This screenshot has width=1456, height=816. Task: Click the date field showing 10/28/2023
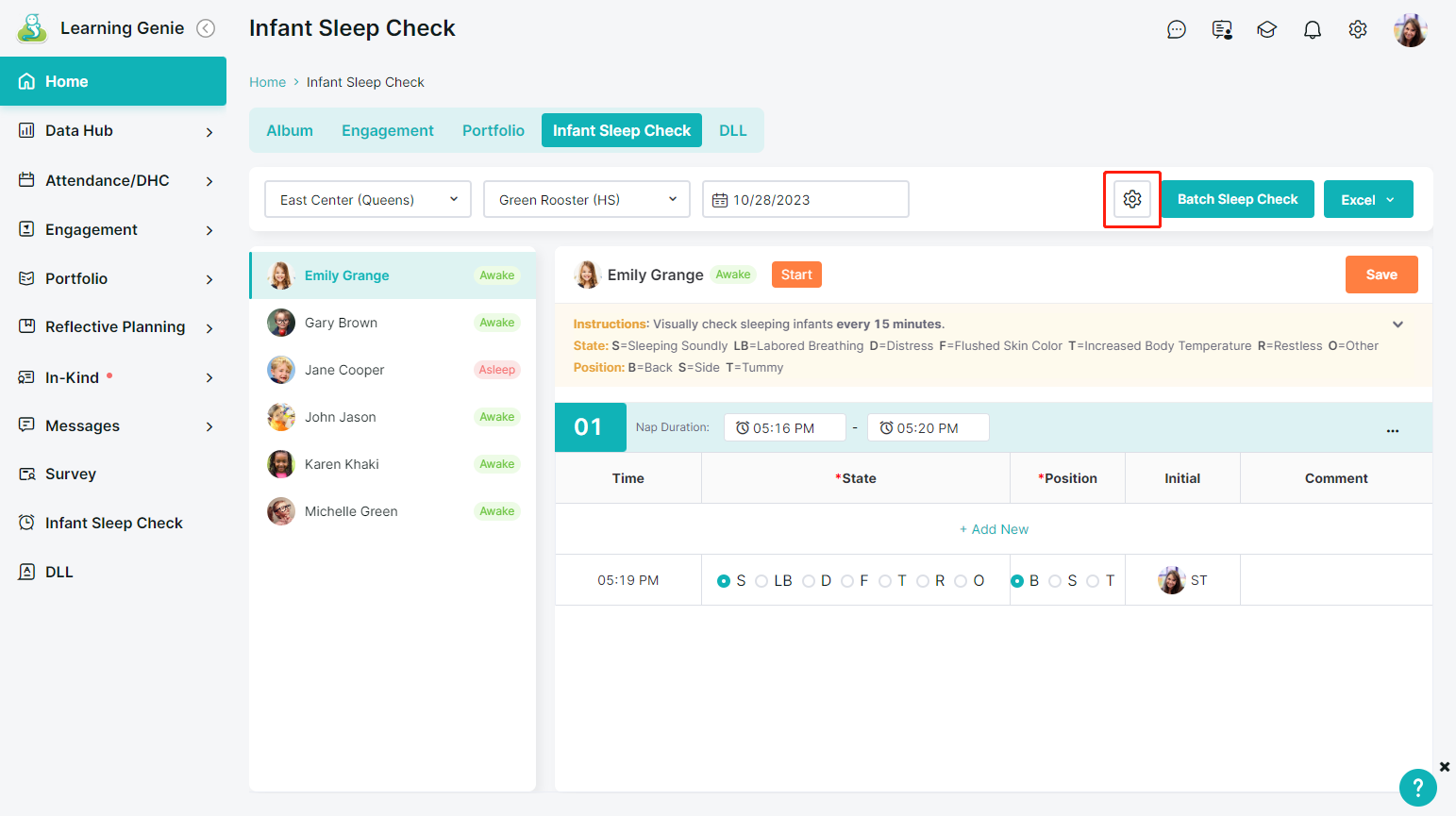(x=805, y=200)
